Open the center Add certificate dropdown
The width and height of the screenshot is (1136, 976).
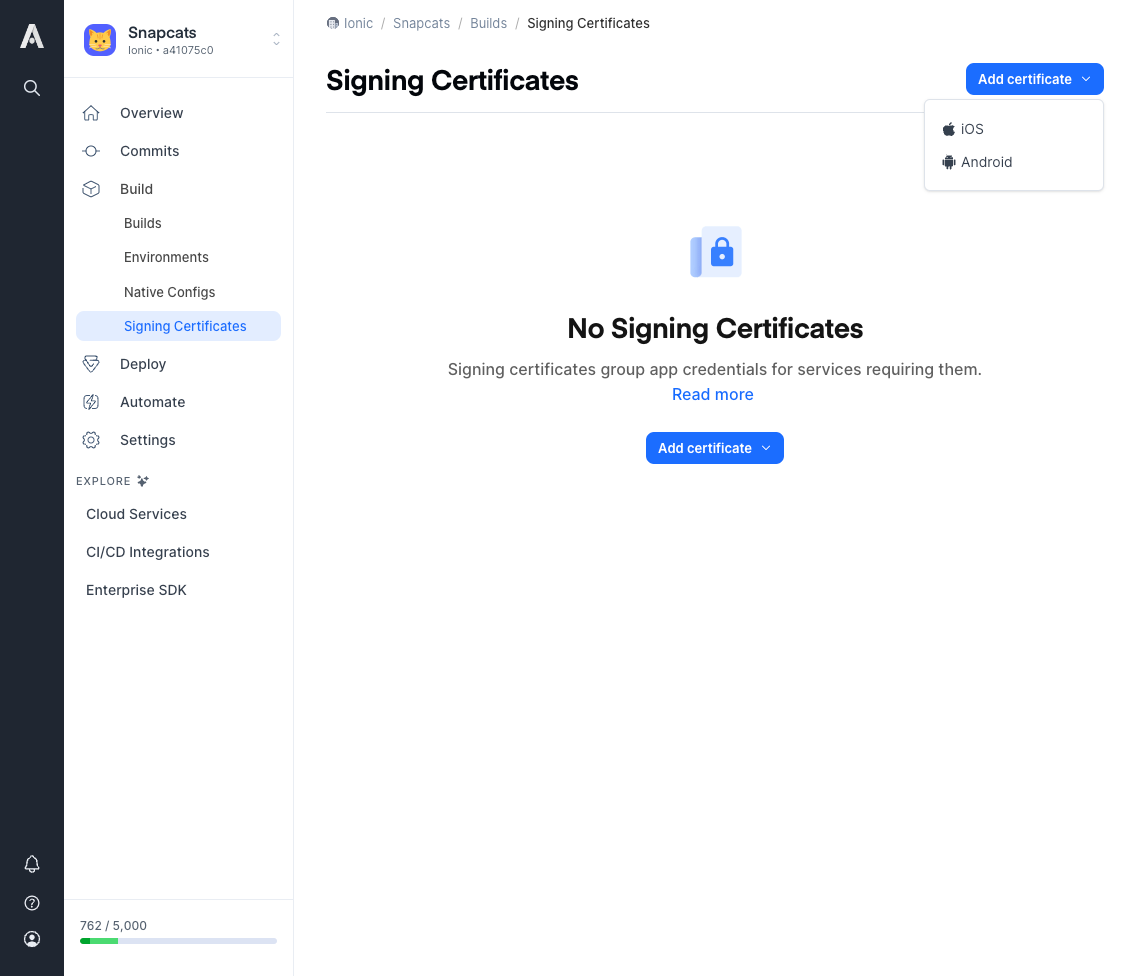point(714,448)
